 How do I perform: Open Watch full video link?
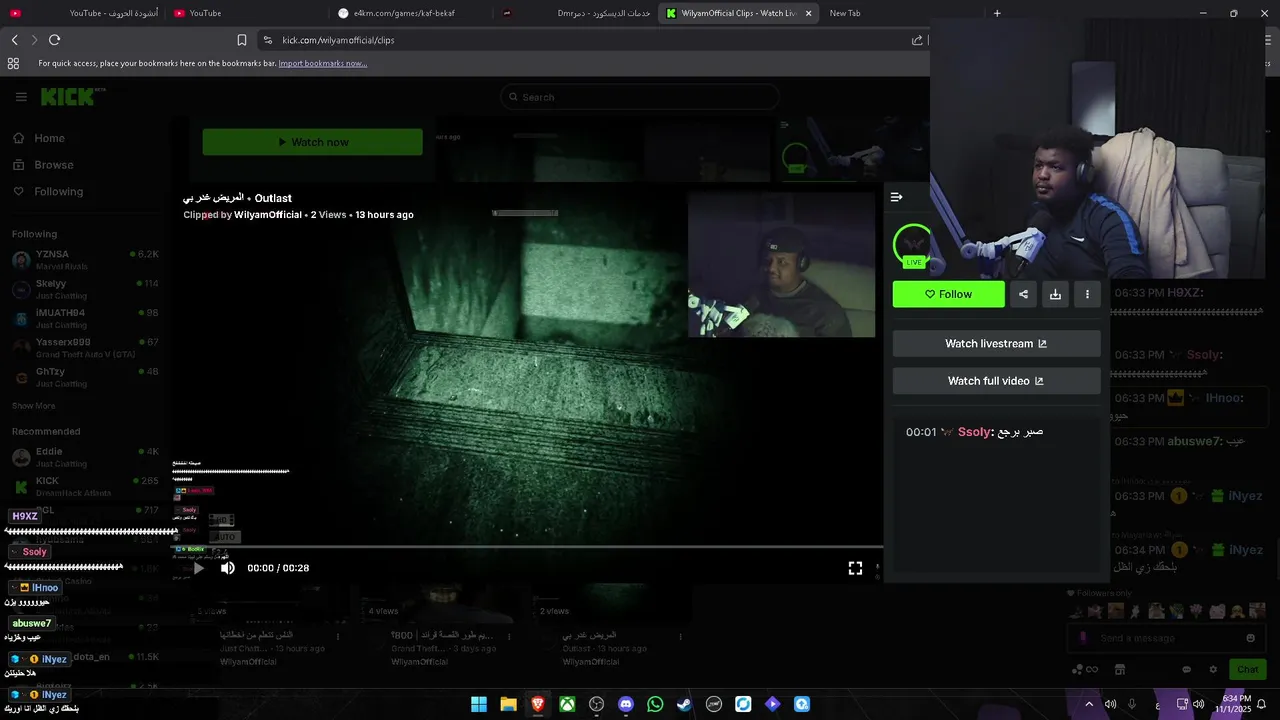tap(996, 381)
